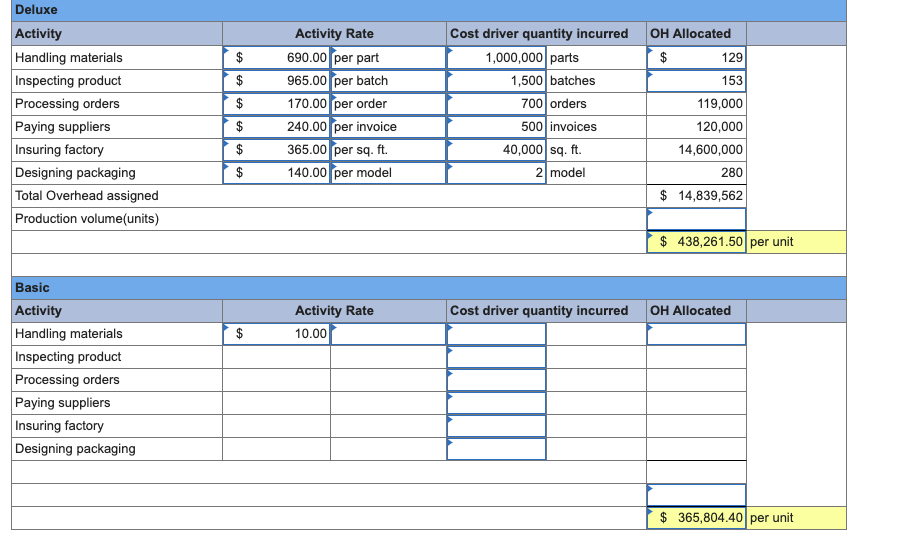Select the 700 orders quantity field
Viewport: 907px width, 552px height.
(x=496, y=104)
